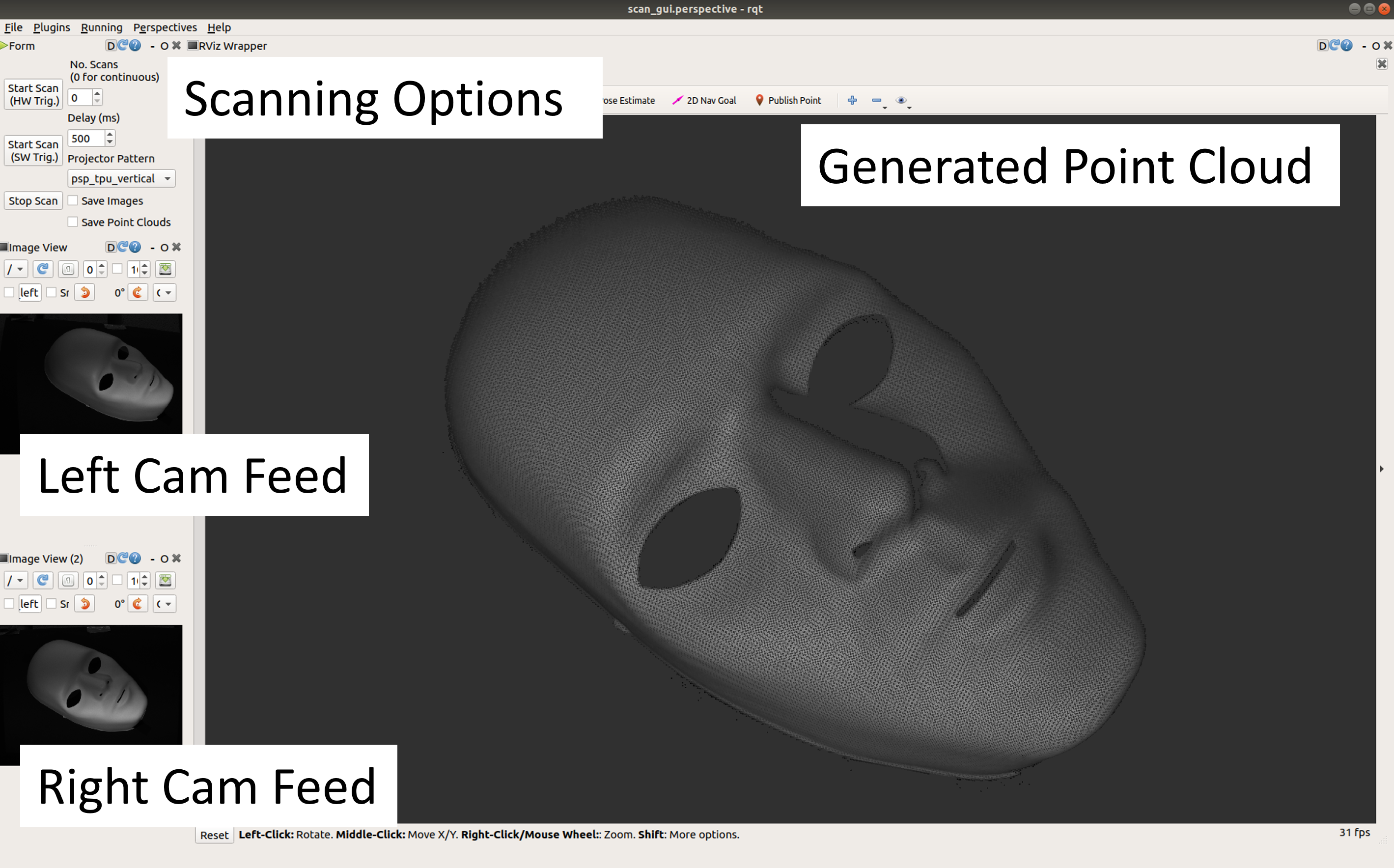Open the Plugins menu
The image size is (1394, 868).
[51, 28]
